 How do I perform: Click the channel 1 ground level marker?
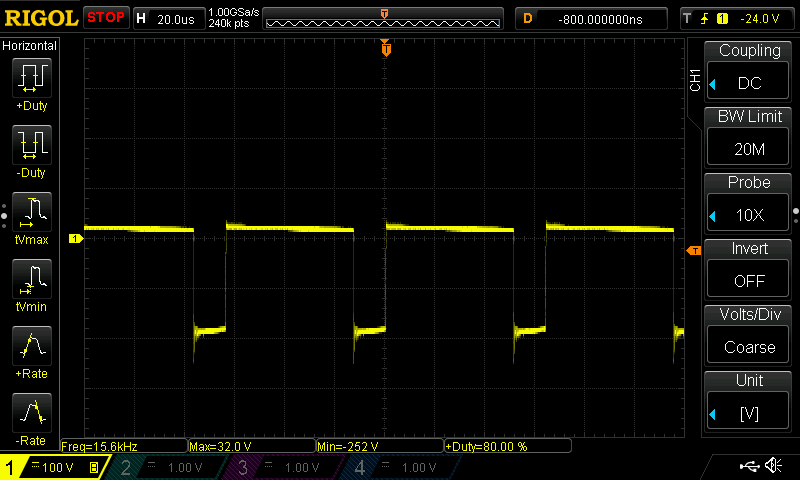click(76, 238)
